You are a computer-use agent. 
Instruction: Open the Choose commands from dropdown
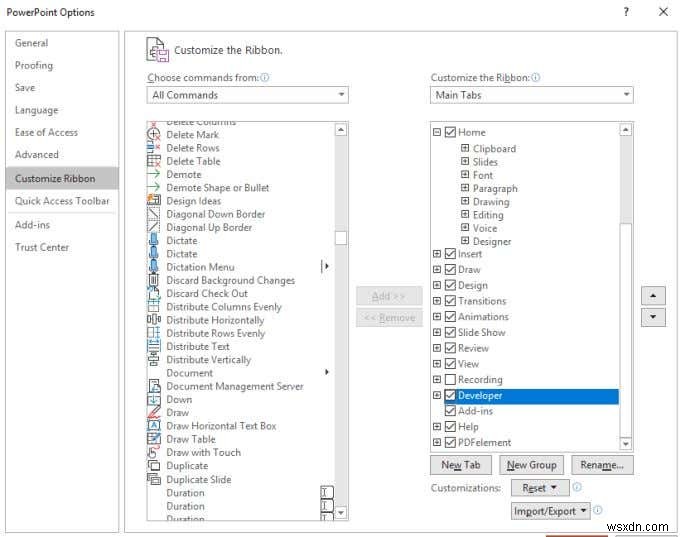248,95
